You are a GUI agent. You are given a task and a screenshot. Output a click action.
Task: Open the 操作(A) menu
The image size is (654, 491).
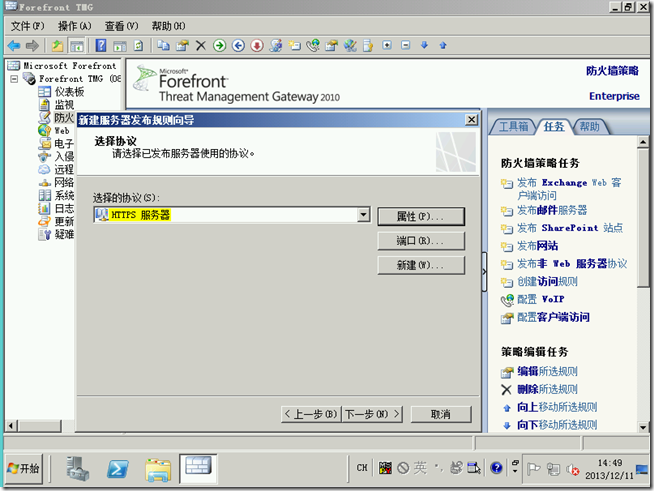[74, 26]
